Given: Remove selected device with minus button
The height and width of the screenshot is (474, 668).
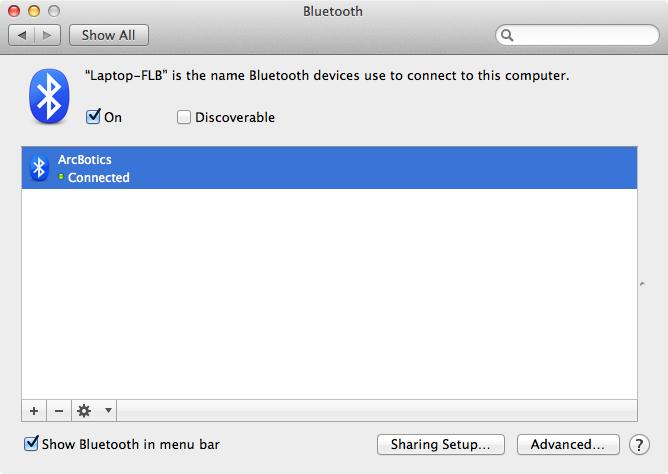Looking at the screenshot, I should click(x=59, y=411).
